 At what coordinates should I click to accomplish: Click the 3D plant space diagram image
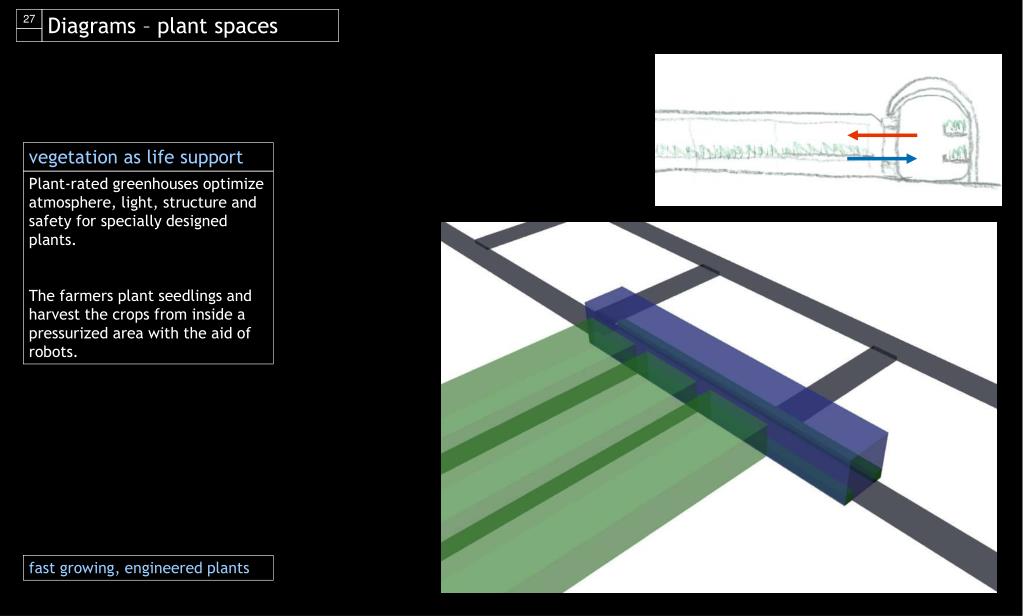point(718,407)
